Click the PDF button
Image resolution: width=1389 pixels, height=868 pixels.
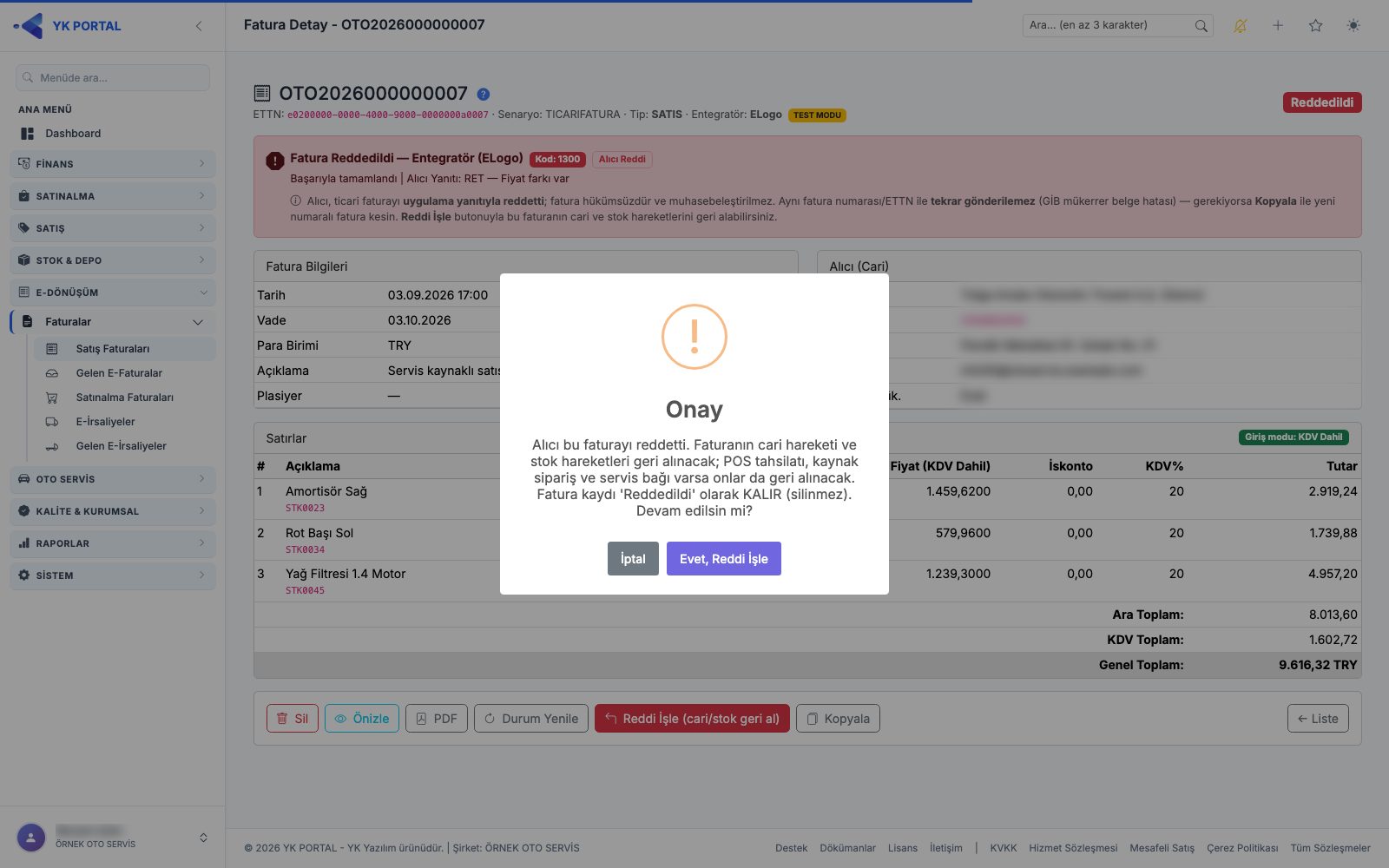437,719
